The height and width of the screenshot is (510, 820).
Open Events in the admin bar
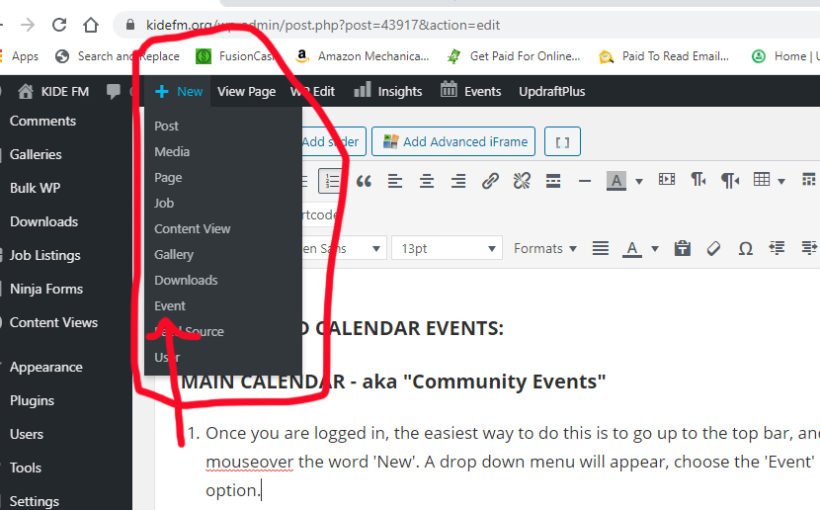pos(470,91)
